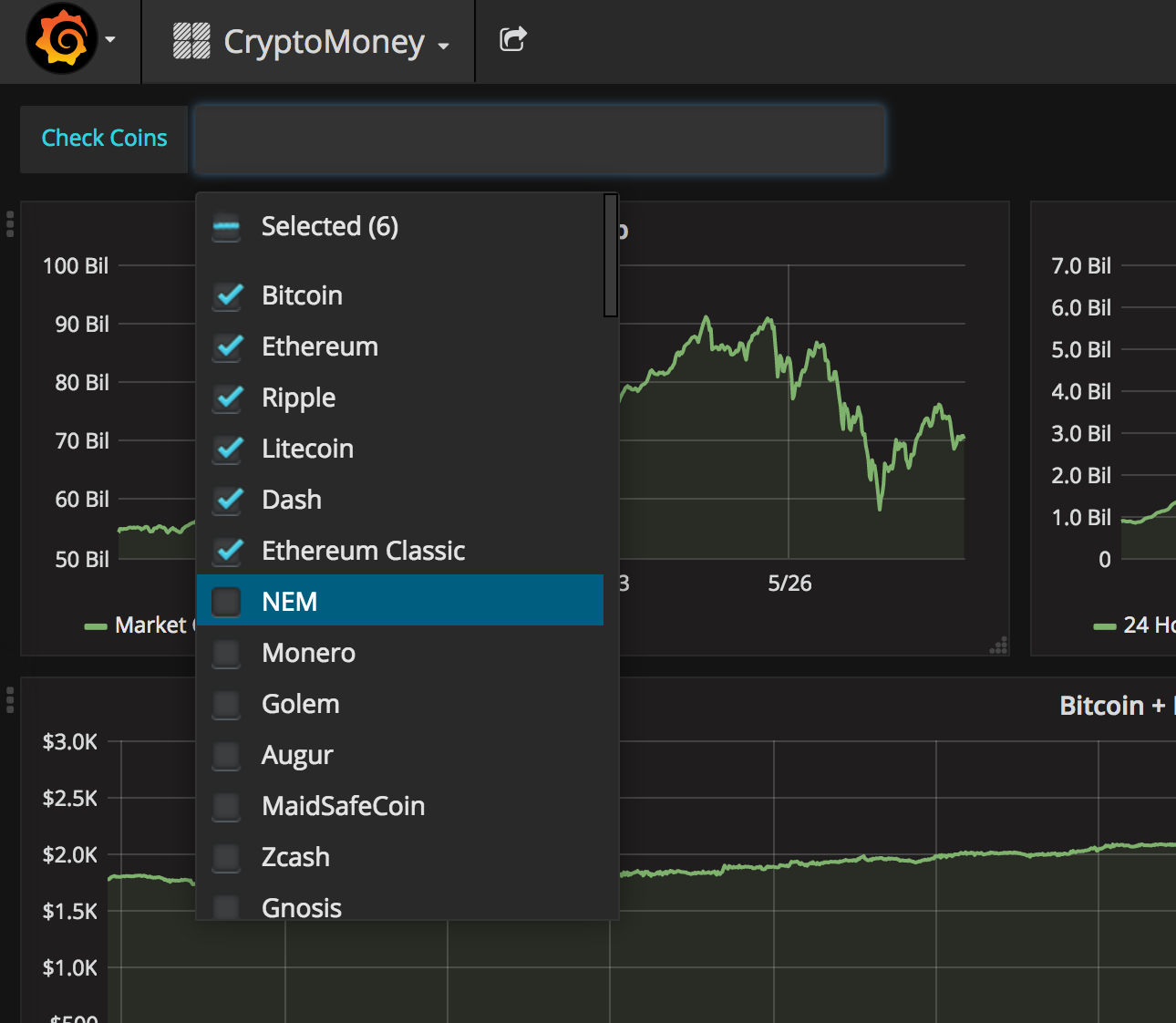Click the Market Cap legend color swatch

click(96, 626)
